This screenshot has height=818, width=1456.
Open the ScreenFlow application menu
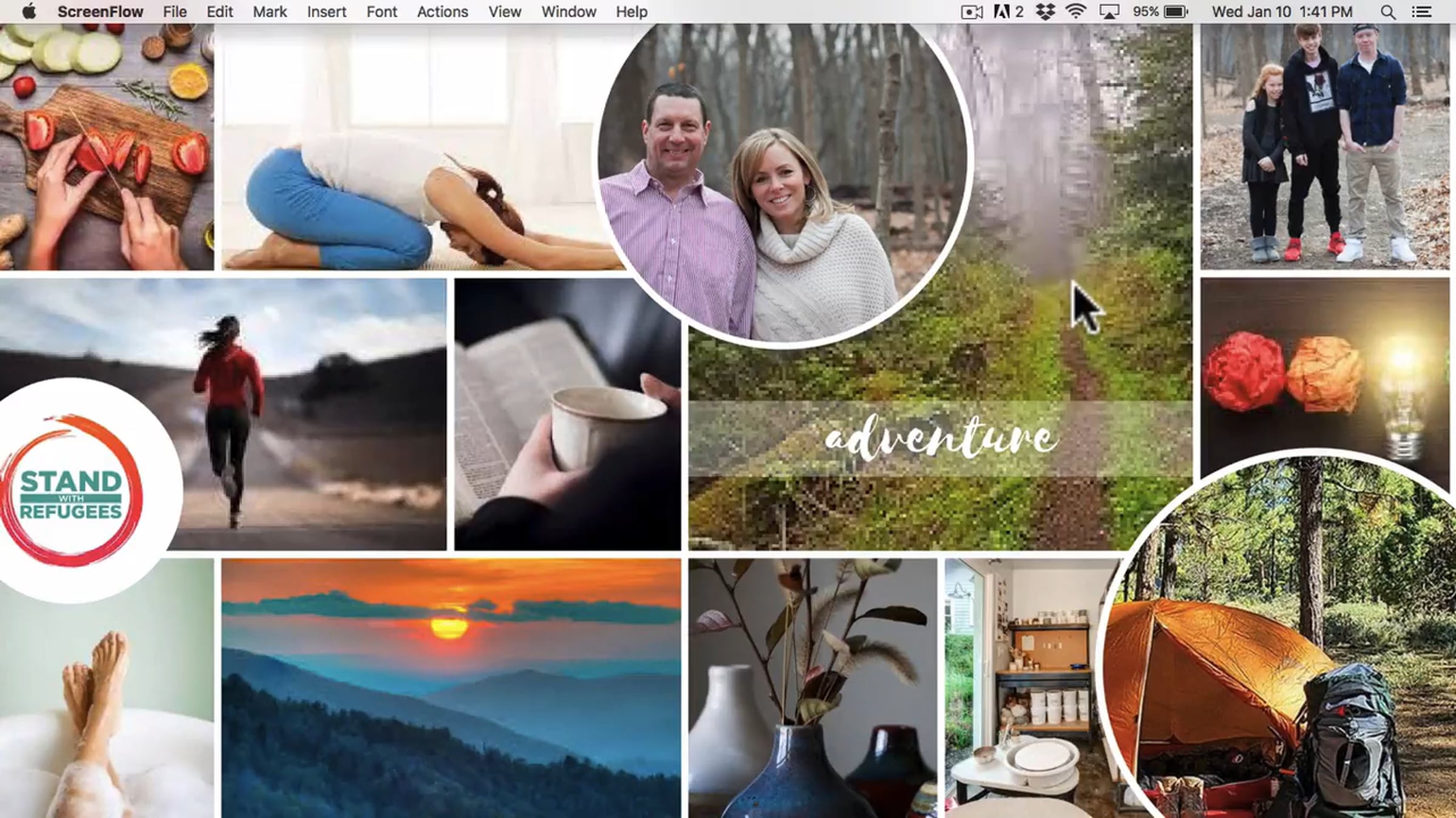coord(100,12)
